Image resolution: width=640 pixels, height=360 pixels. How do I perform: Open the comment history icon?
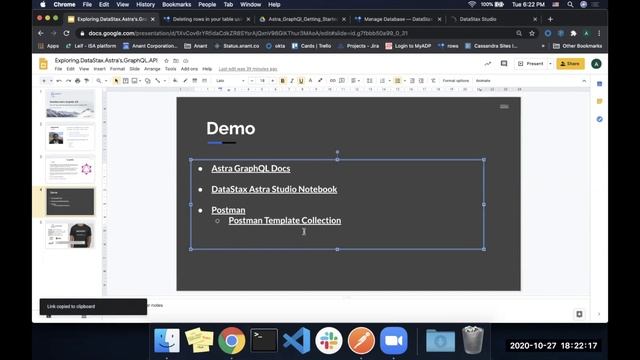(504, 64)
